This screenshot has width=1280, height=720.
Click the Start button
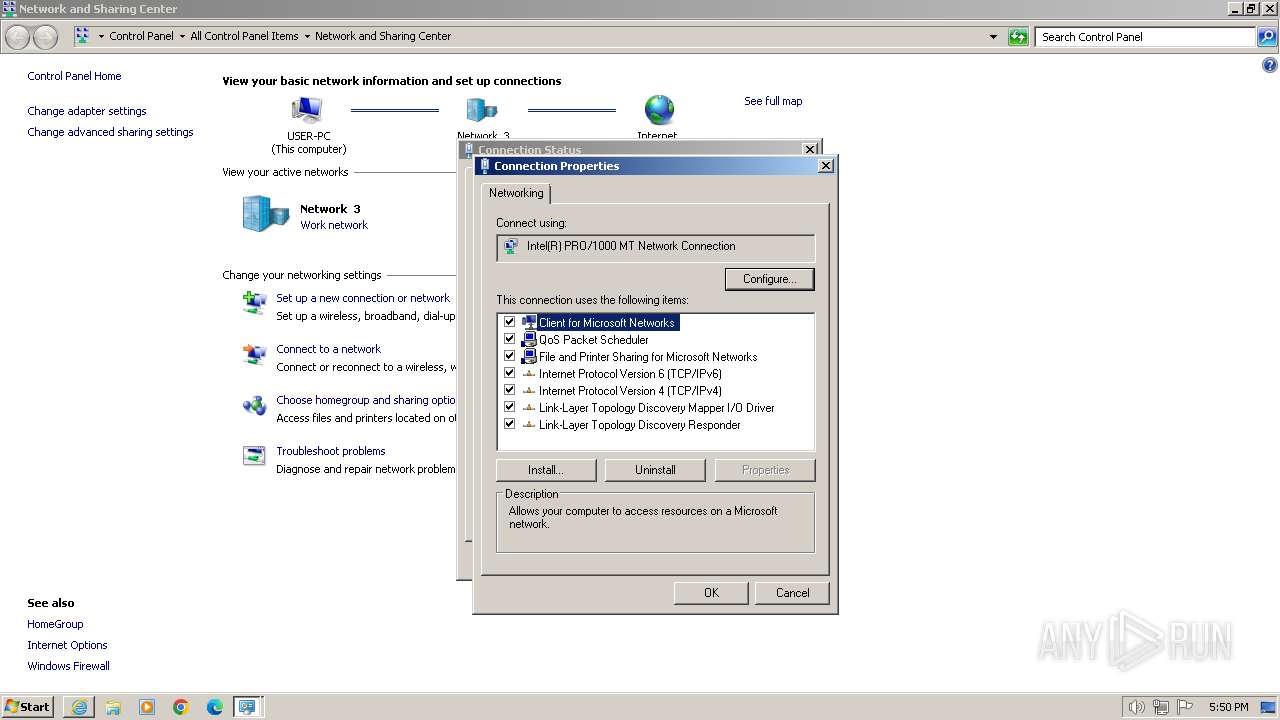pyautogui.click(x=28, y=707)
